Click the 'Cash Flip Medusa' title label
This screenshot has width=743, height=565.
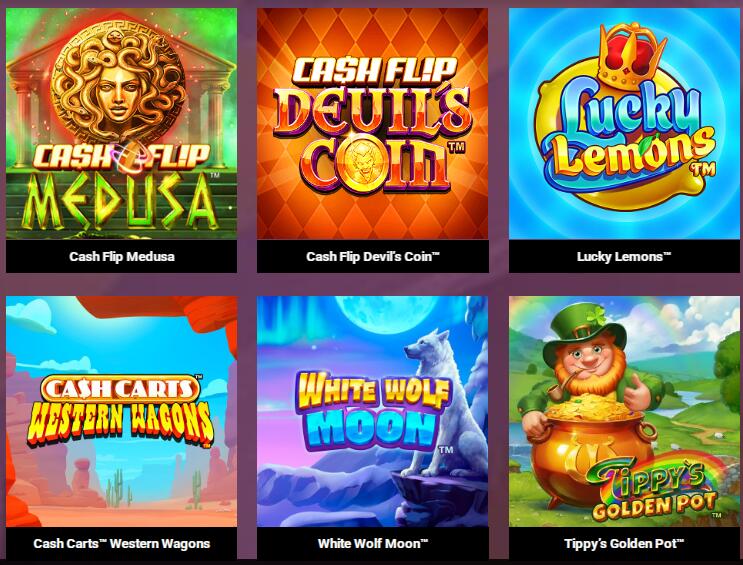coord(122,256)
